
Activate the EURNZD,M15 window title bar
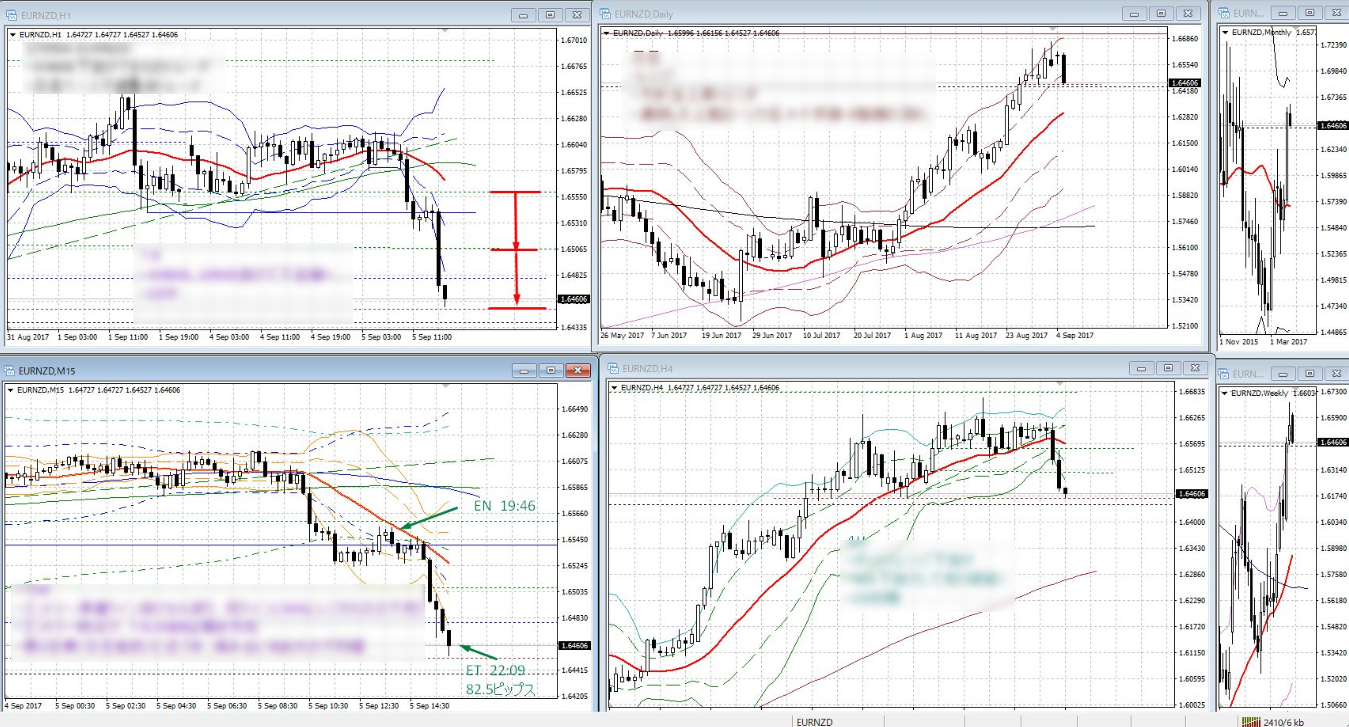(250, 371)
